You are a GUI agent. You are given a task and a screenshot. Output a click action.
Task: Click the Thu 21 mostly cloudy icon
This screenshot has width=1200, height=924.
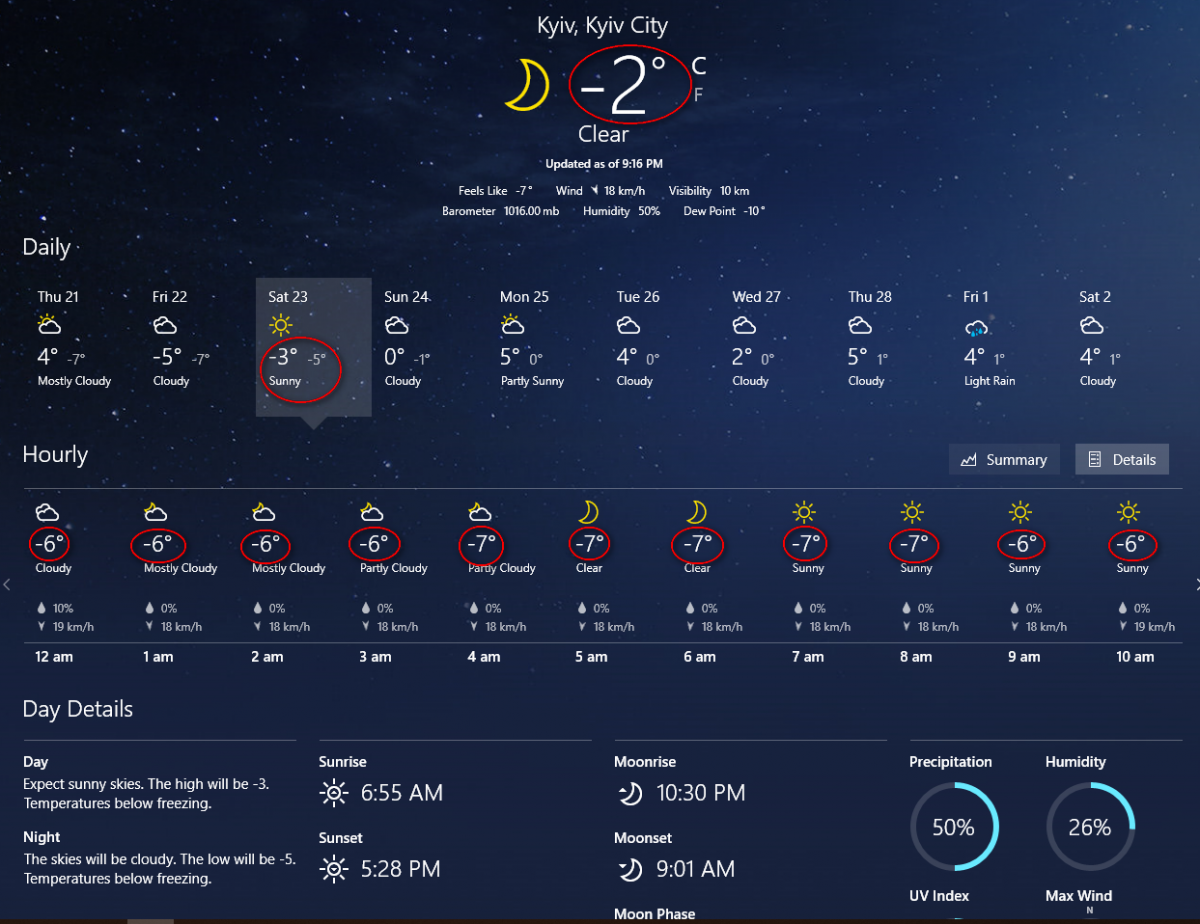click(x=50, y=325)
